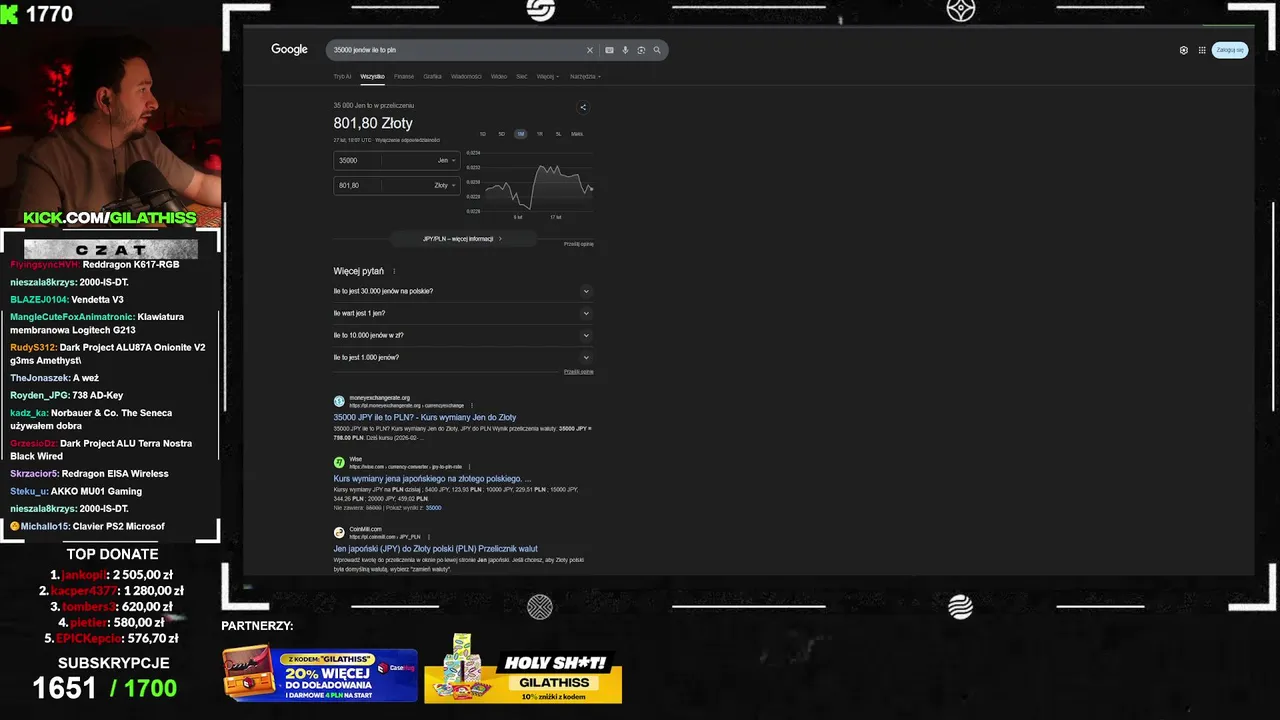Expand 'Ile to jest 30.000 jenów na polskie?'

coord(463,291)
